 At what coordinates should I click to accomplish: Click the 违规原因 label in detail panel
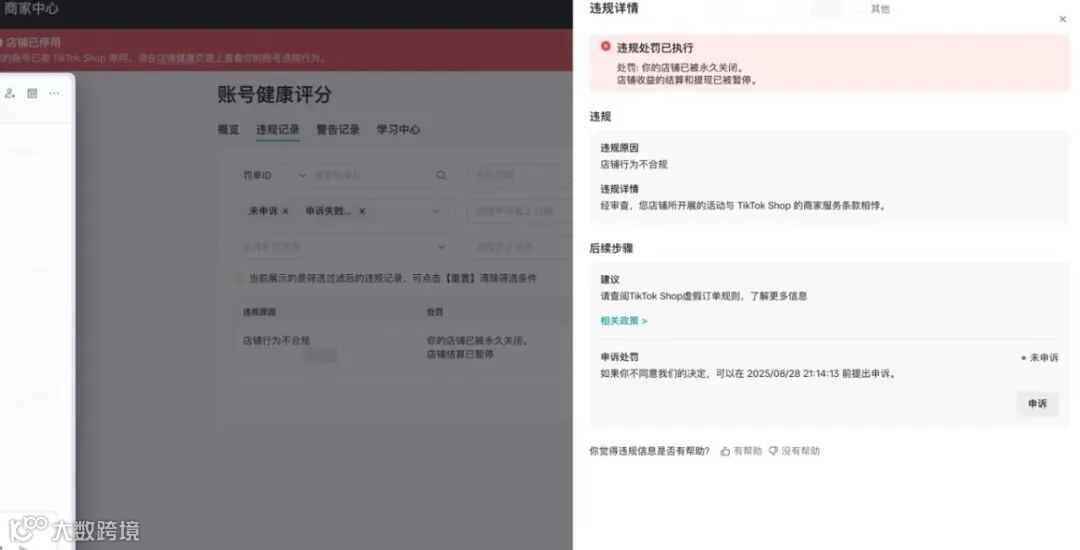pos(619,148)
